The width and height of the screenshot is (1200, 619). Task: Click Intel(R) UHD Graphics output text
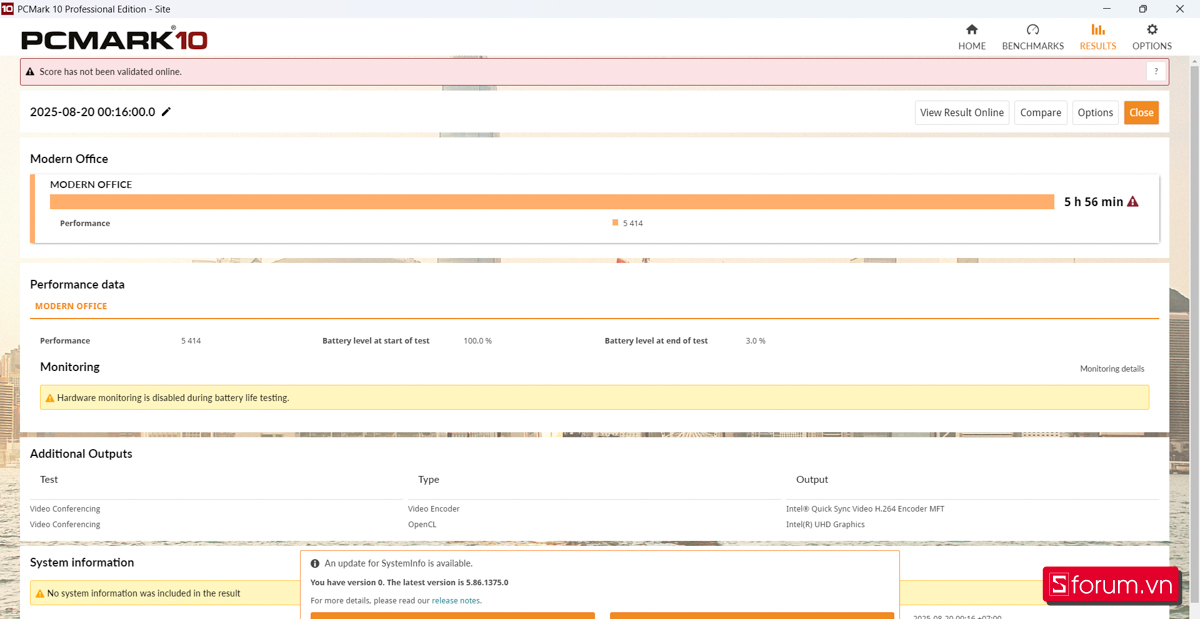(x=825, y=524)
